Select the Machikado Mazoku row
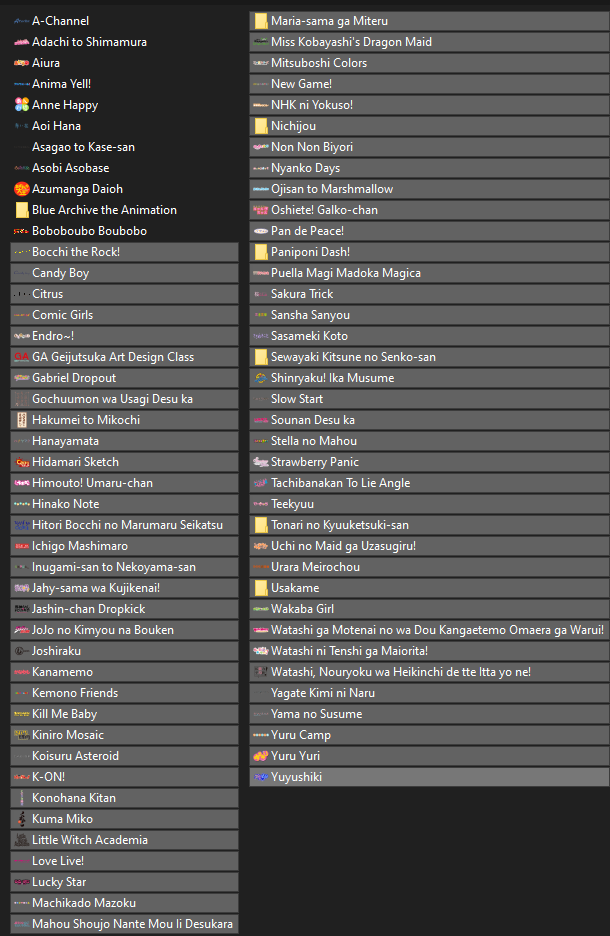The width and height of the screenshot is (610, 936). [x=124, y=903]
